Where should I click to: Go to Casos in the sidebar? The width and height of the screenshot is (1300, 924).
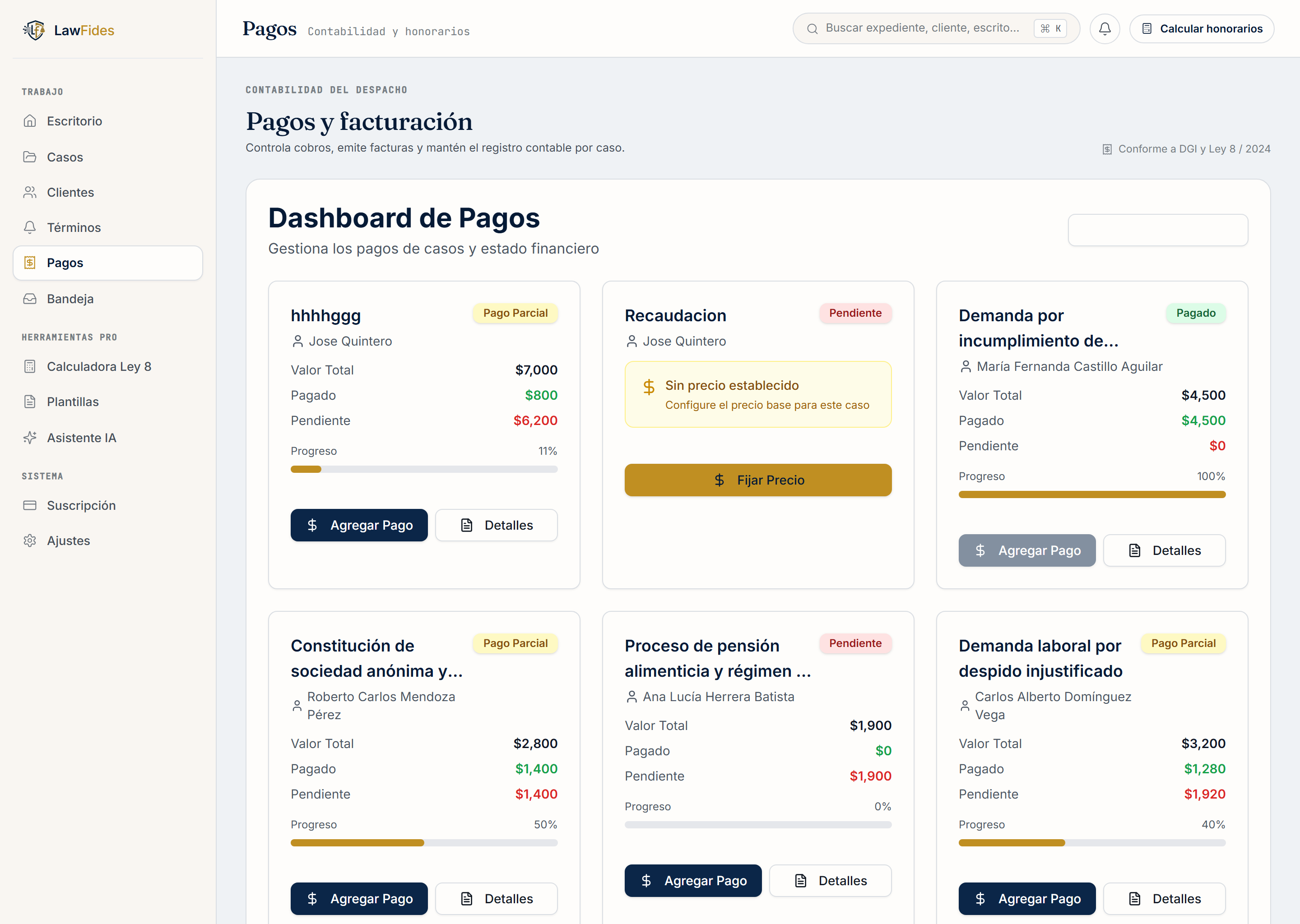pyautogui.click(x=108, y=157)
